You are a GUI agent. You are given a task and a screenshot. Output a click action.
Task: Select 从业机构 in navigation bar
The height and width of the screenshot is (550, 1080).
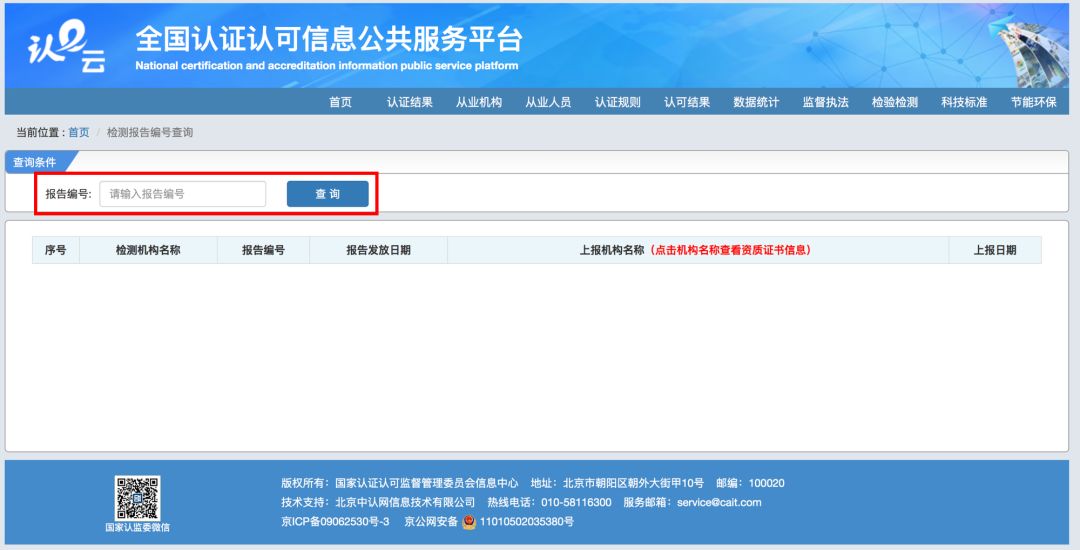click(479, 102)
